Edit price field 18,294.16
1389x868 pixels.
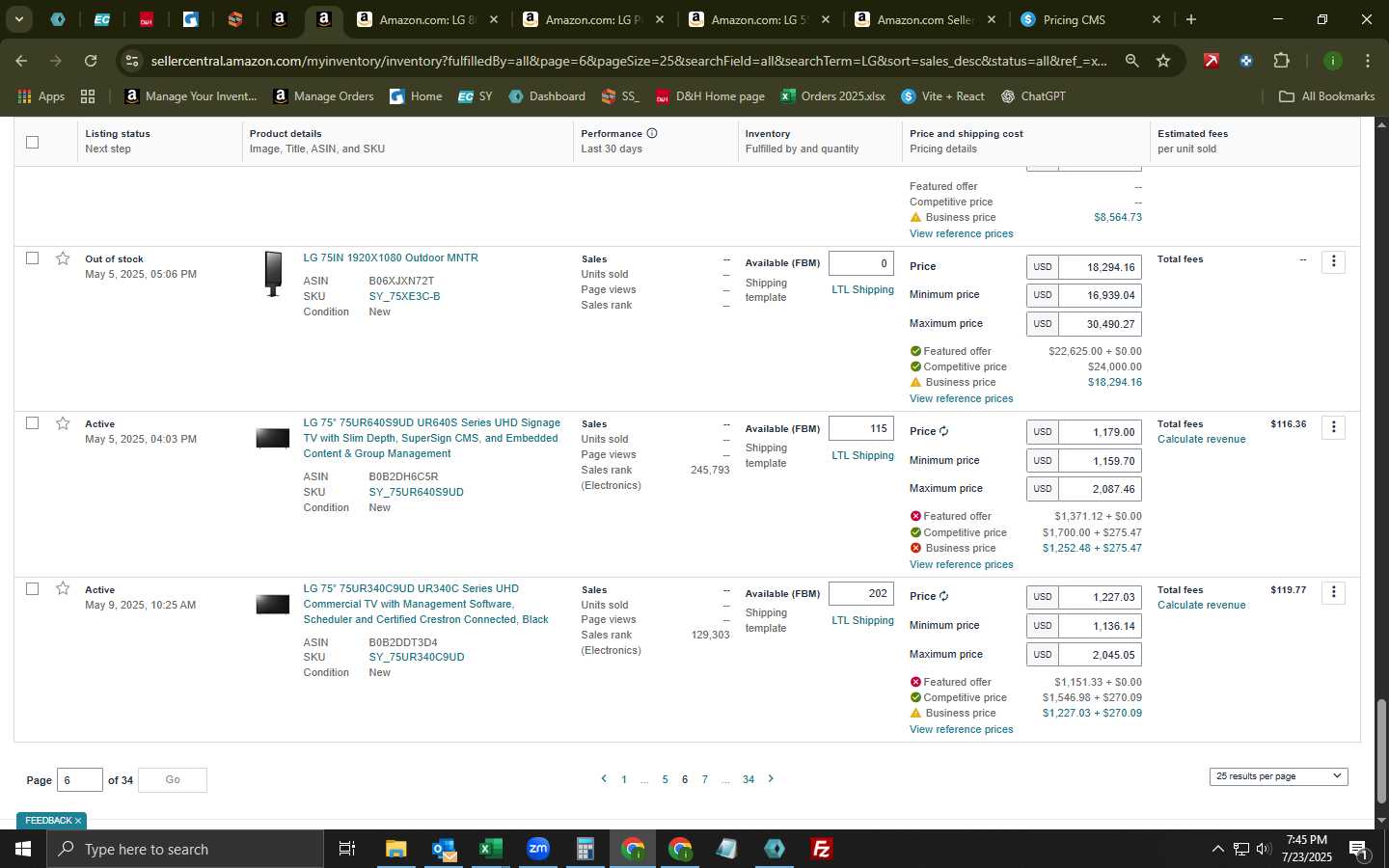1100,267
